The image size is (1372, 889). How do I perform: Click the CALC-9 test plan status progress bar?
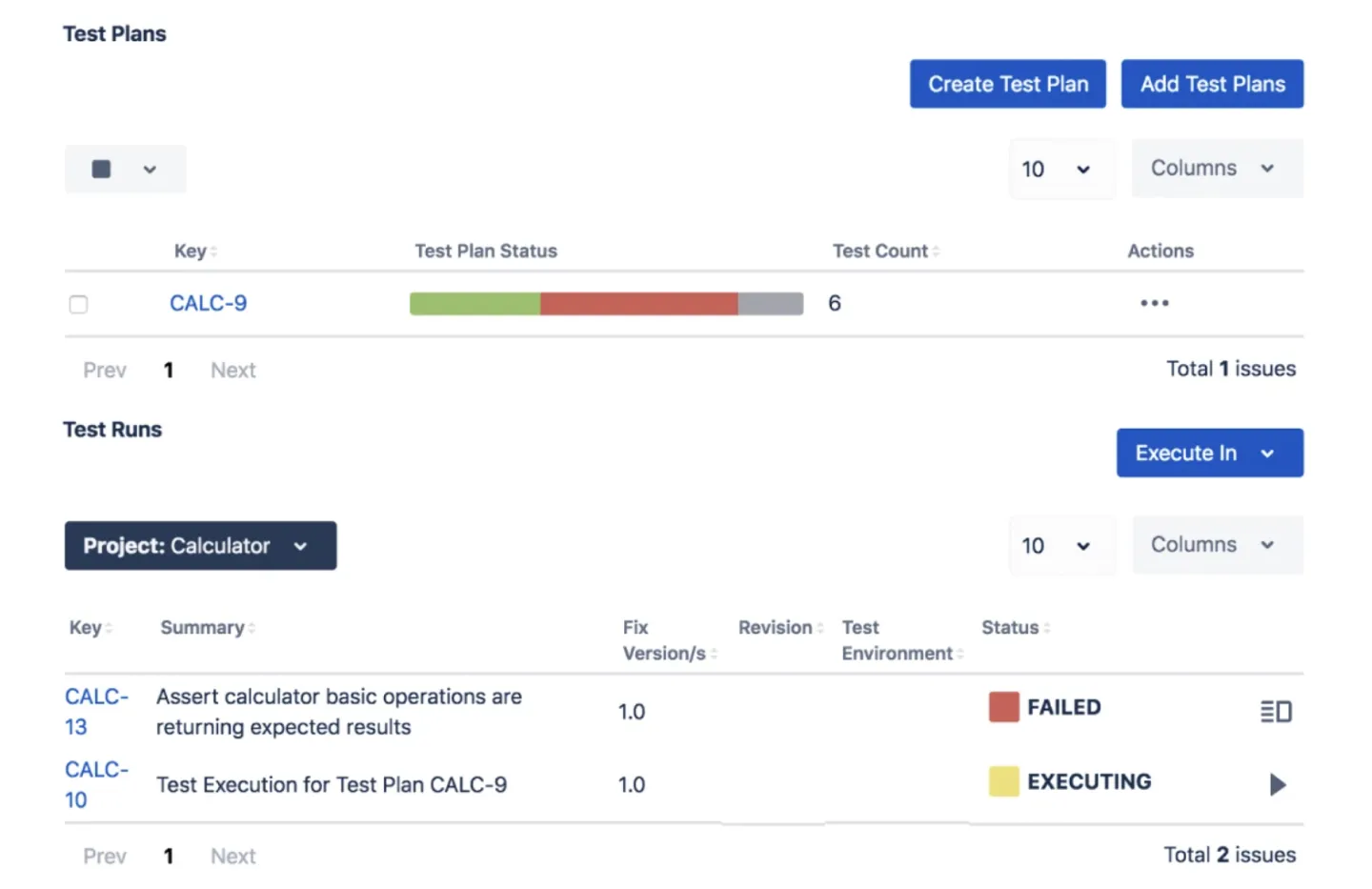[606, 303]
